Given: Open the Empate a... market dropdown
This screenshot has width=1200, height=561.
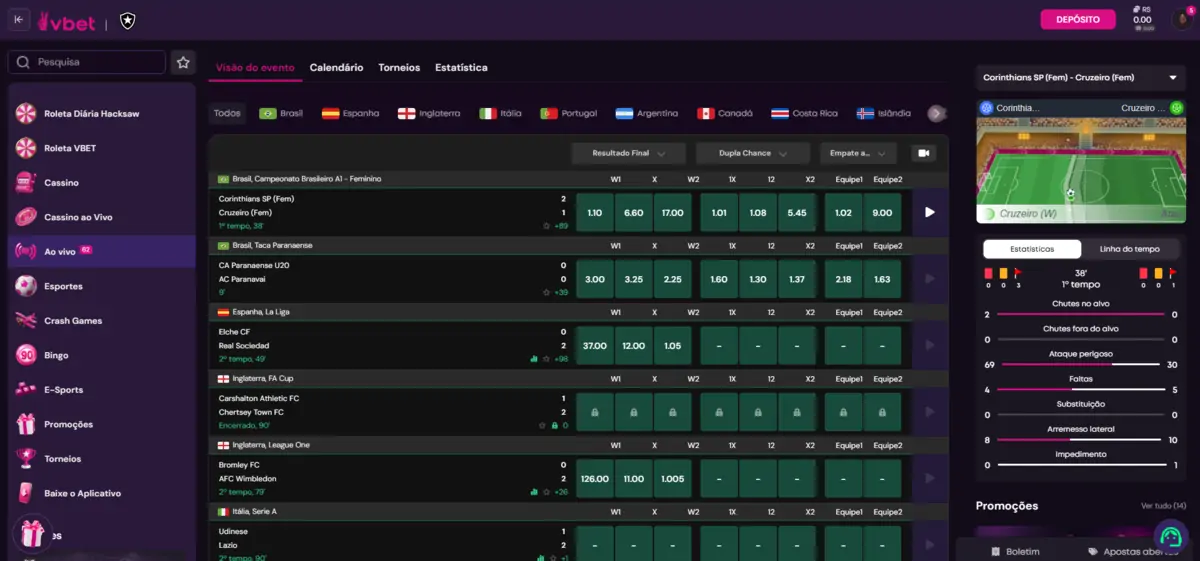Looking at the screenshot, I should pyautogui.click(x=858, y=153).
